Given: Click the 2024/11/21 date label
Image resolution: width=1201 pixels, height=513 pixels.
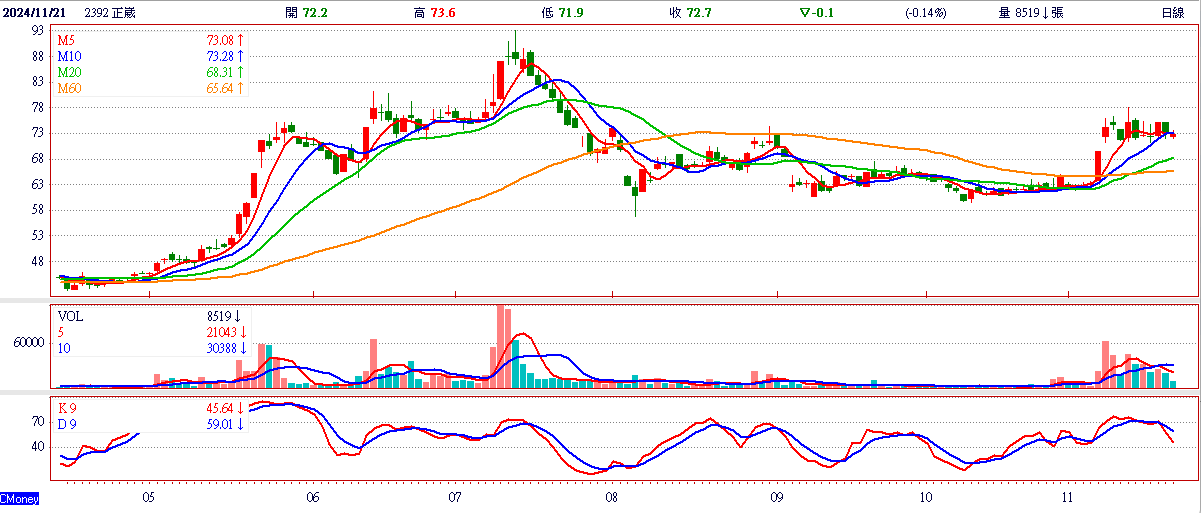Looking at the screenshot, I should tap(37, 13).
